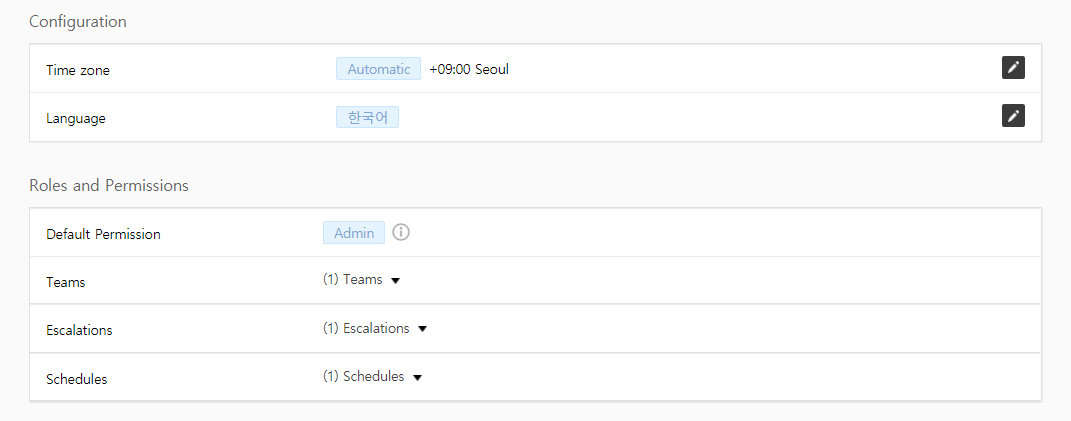Select the 한국어 language badge

(367, 117)
